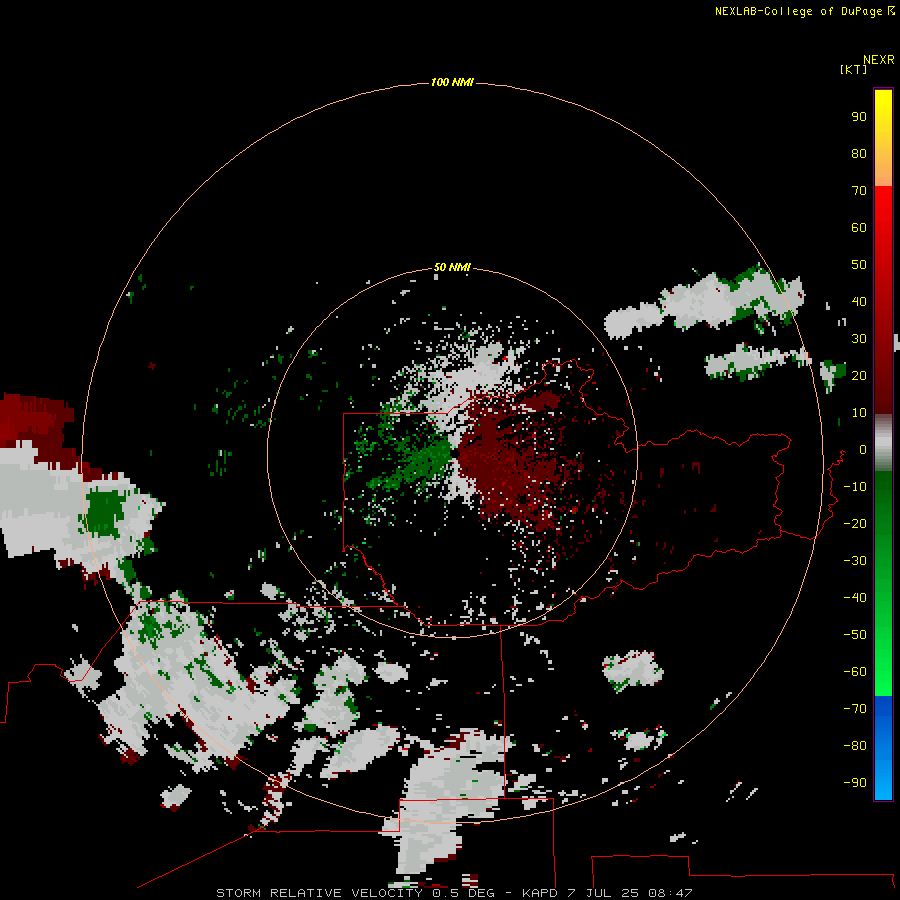The image size is (900, 900).
Task: Click the -40 value on the velocity scale
Action: [x=855, y=598]
